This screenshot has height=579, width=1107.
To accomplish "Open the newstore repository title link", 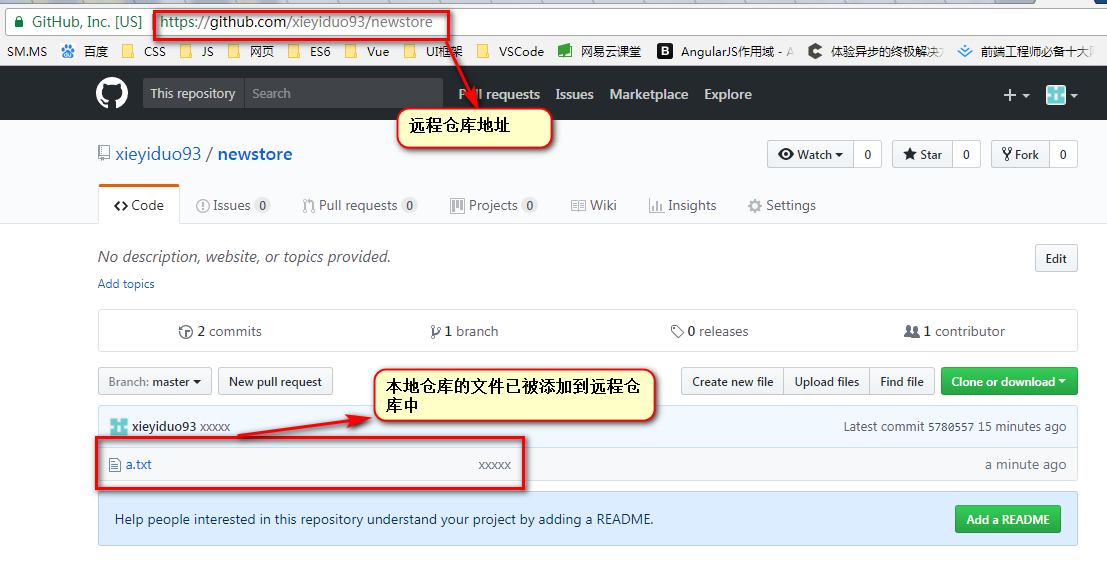I will click(255, 154).
